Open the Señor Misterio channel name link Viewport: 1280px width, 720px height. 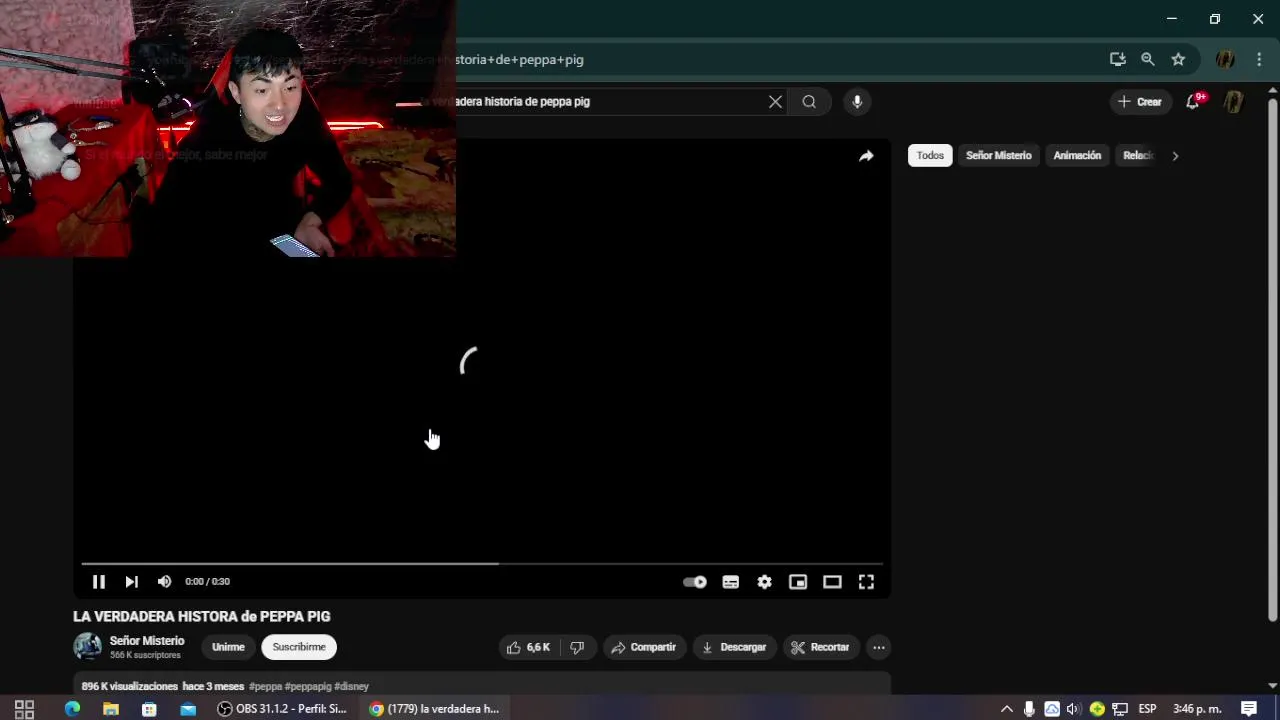(x=147, y=641)
